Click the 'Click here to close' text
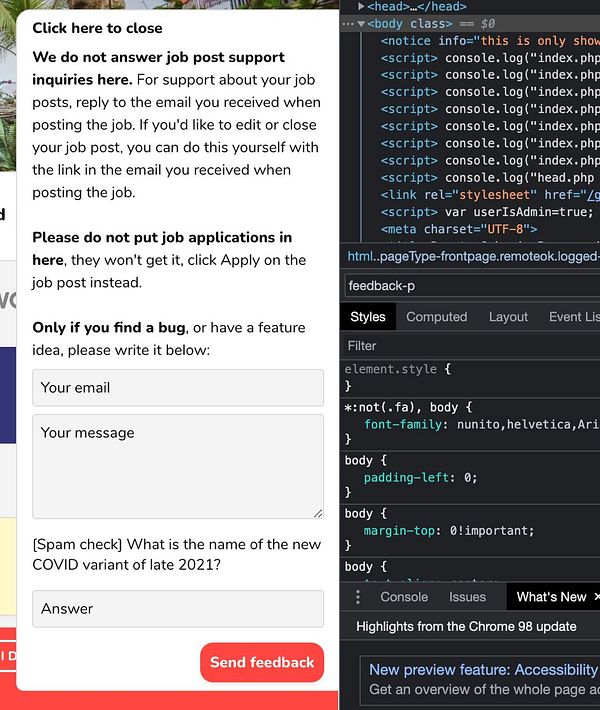This screenshot has height=710, width=600. pyautogui.click(x=97, y=29)
